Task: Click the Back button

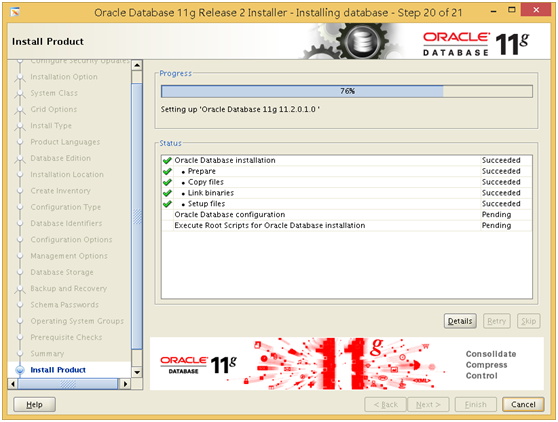Action: [385, 405]
